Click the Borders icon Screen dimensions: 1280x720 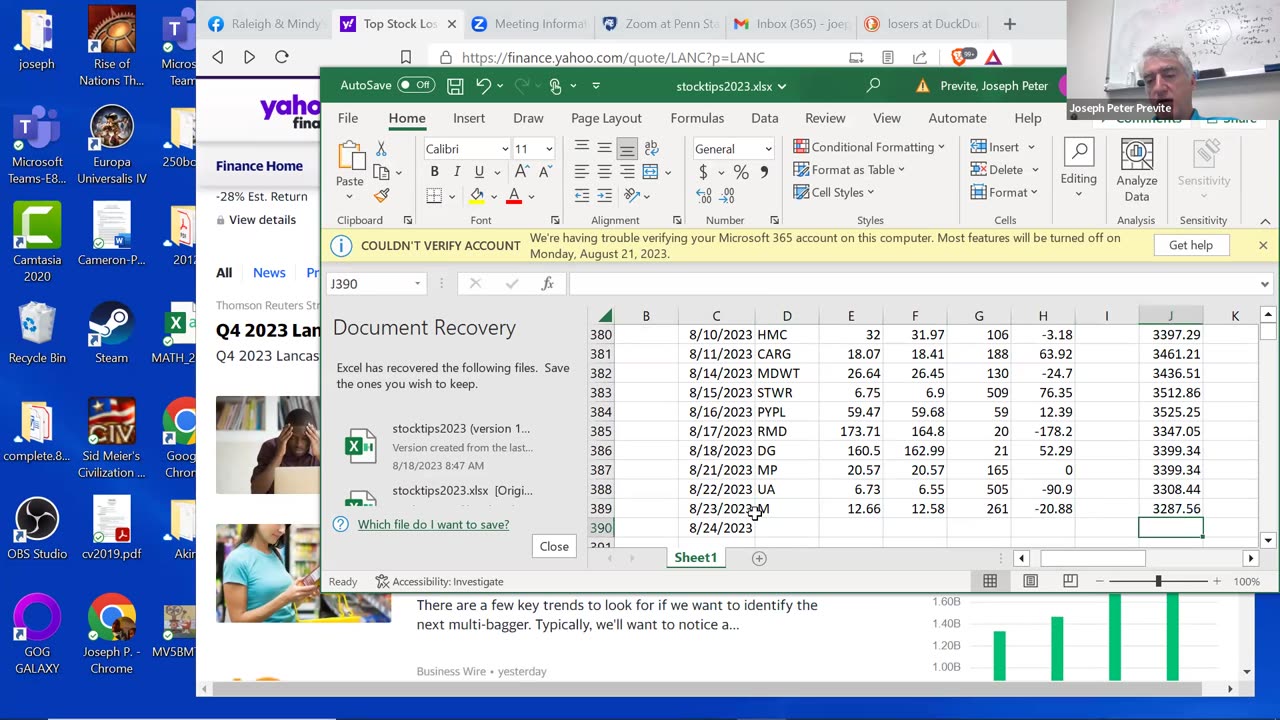pos(435,196)
